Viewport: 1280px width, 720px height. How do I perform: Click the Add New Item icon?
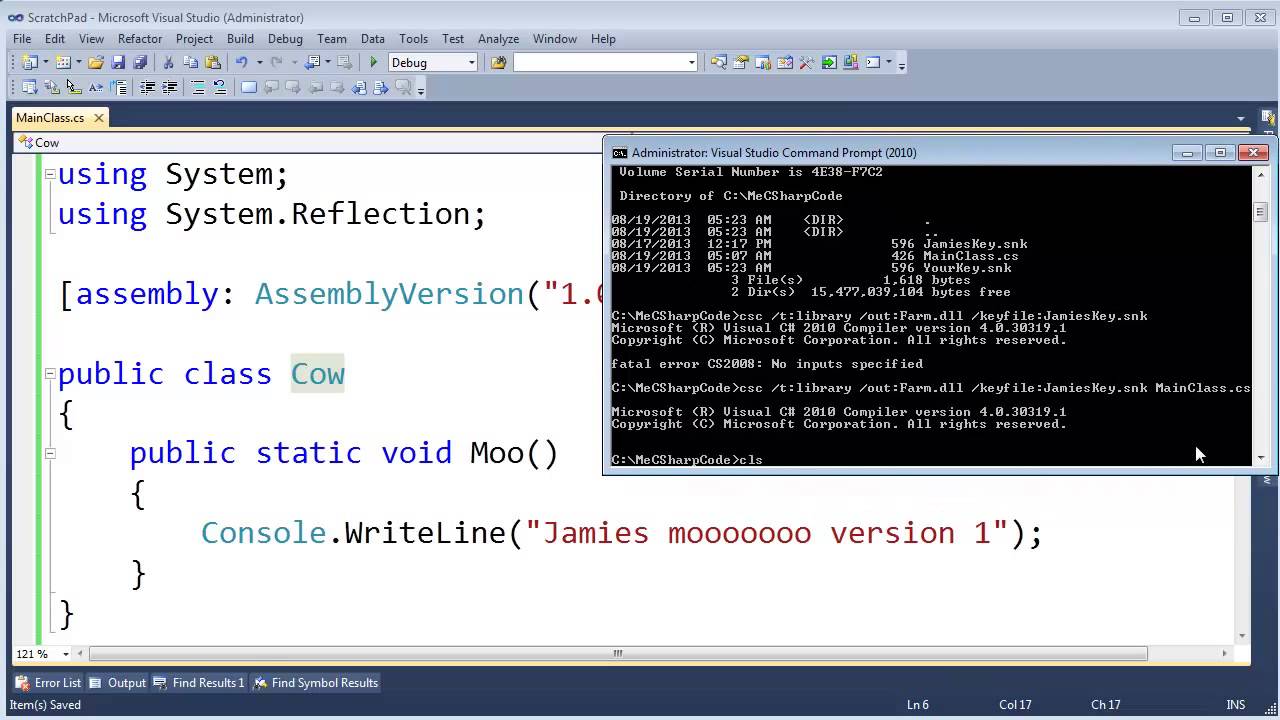point(63,62)
